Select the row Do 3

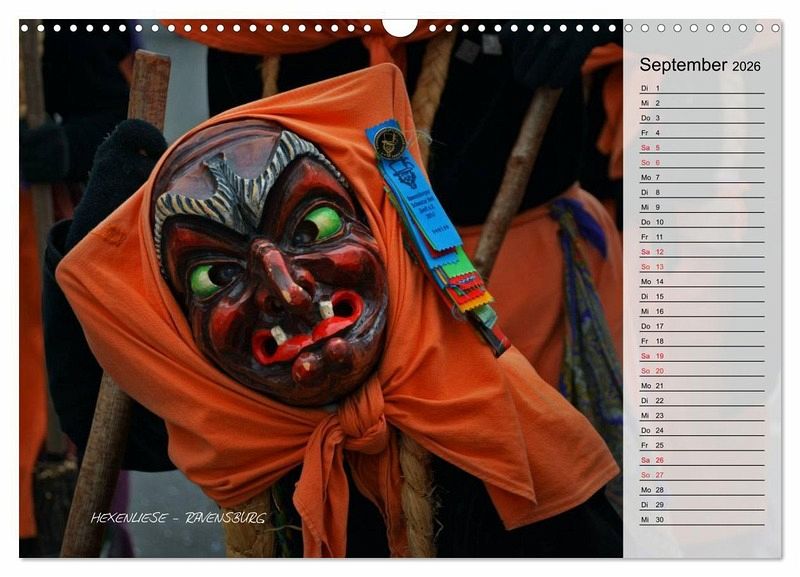(x=702, y=118)
